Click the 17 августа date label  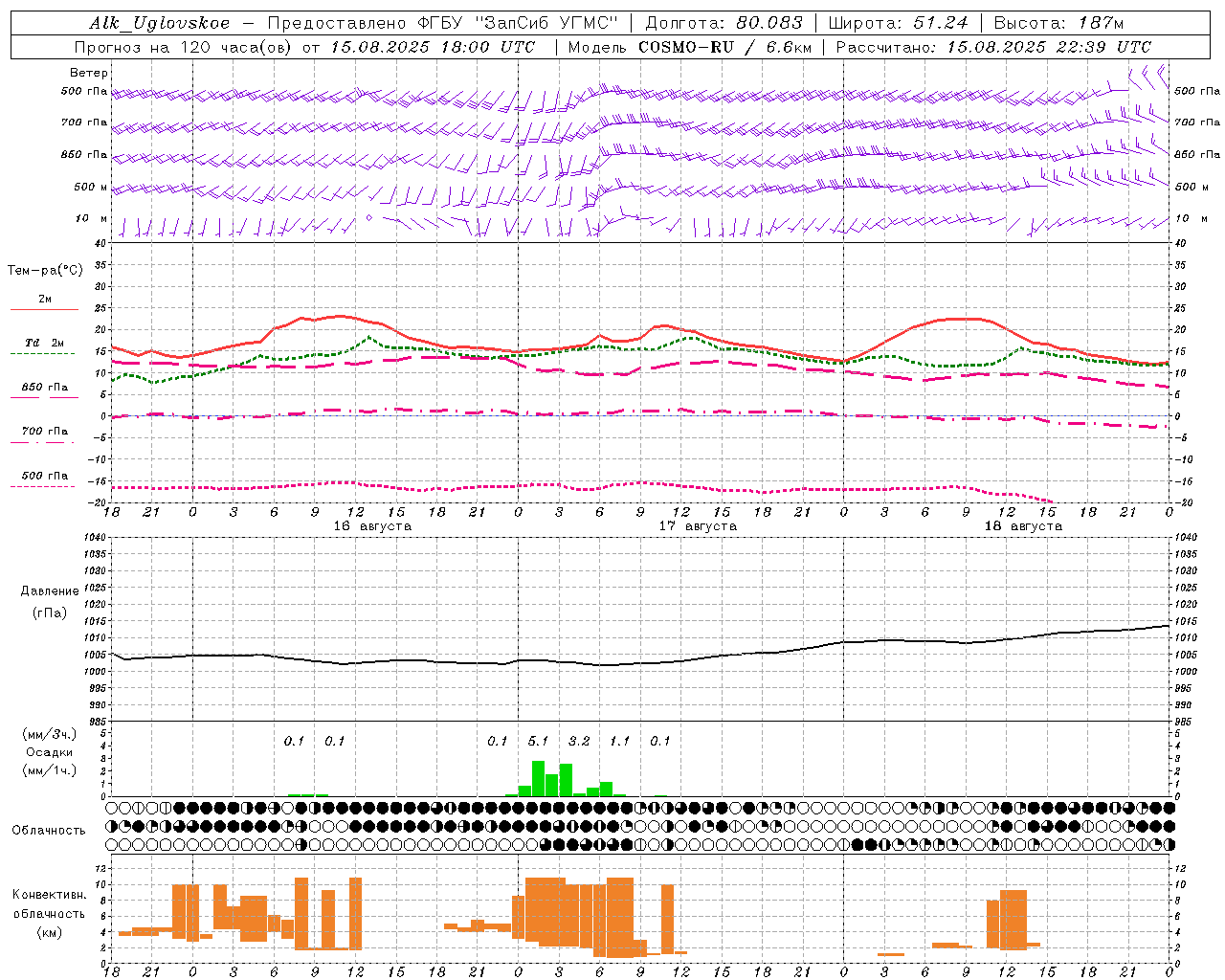[698, 526]
